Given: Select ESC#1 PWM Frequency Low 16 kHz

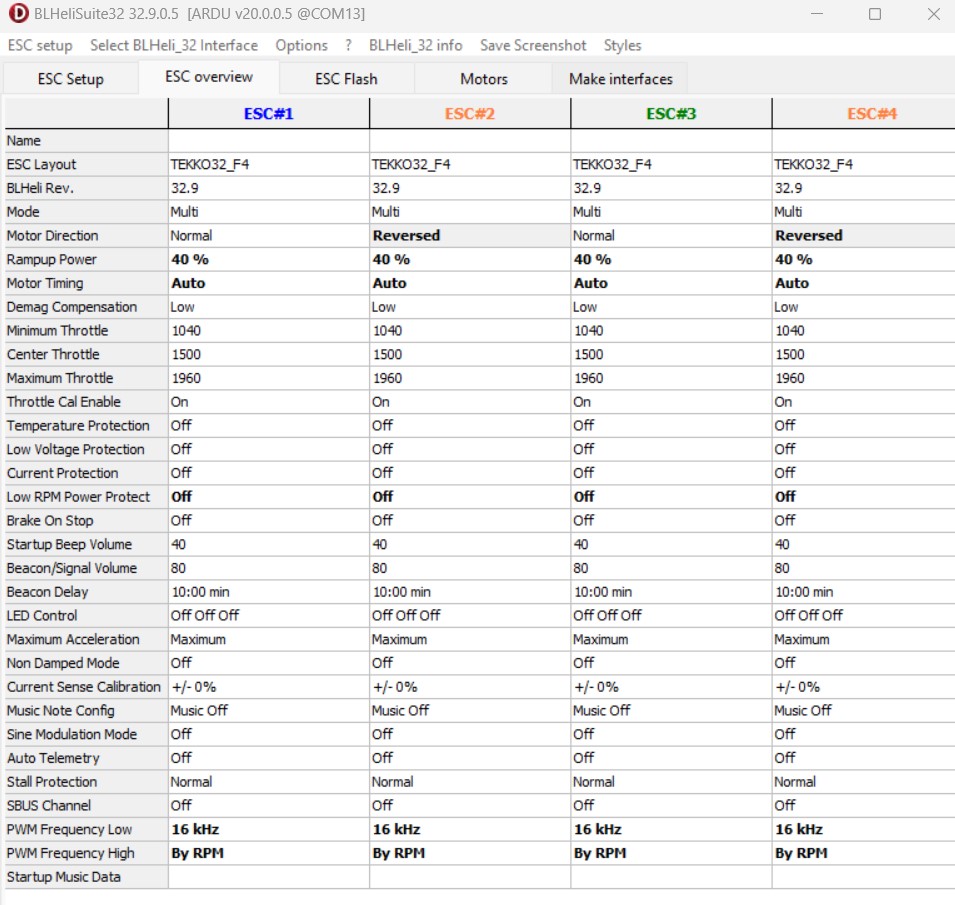Looking at the screenshot, I should tap(269, 829).
